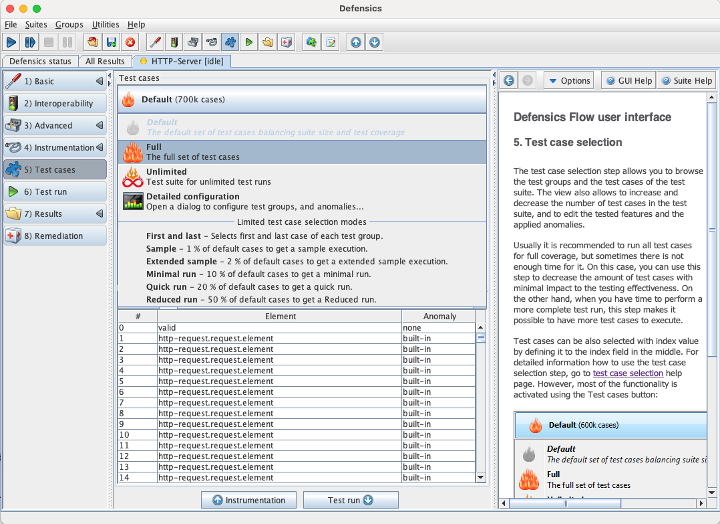Go back in the help panel
This screenshot has height=524, width=720.
point(508,80)
